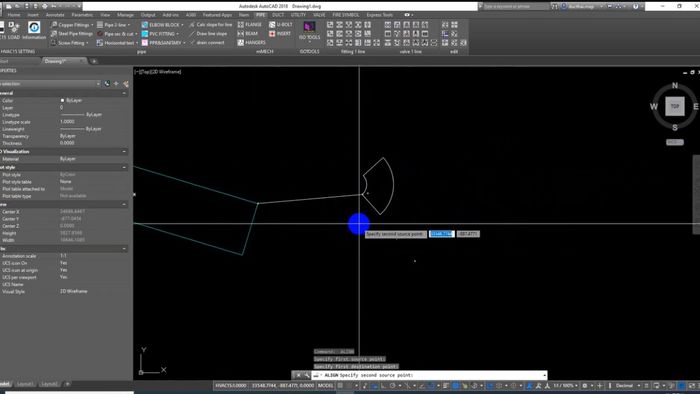Screen dimensions: 700x394
Task: Click the highlighted X coordinate input field
Action: (442, 234)
